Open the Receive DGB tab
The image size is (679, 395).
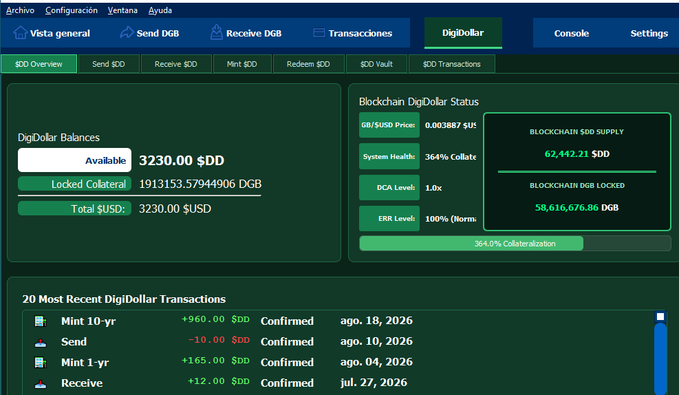[246, 33]
